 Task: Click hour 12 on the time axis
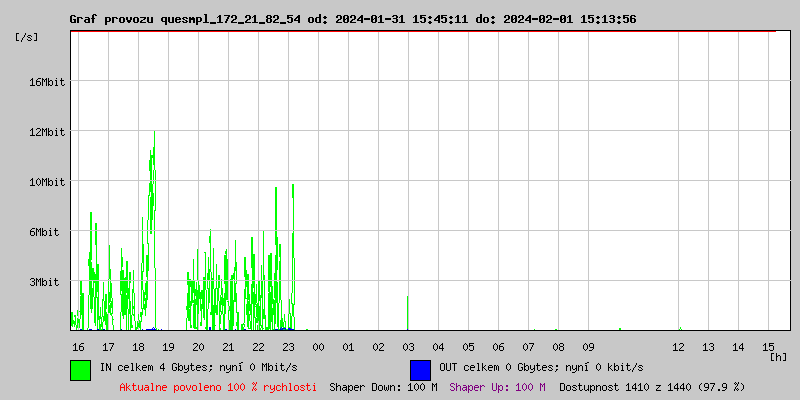tap(678, 347)
